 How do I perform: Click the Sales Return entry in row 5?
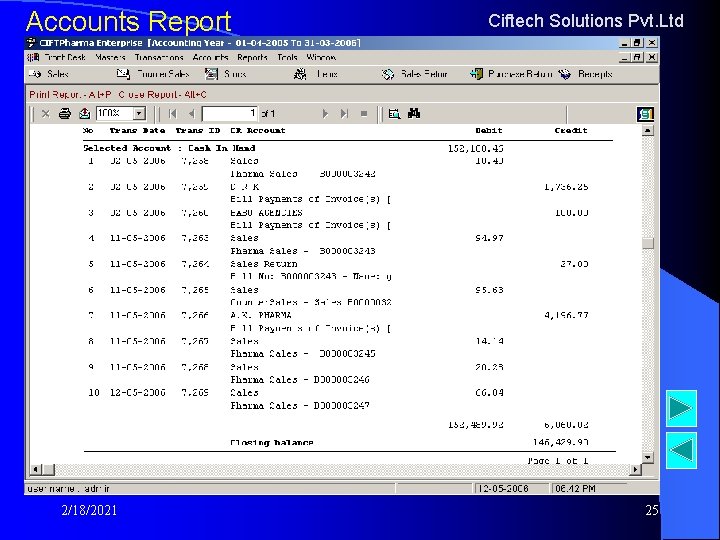click(264, 264)
